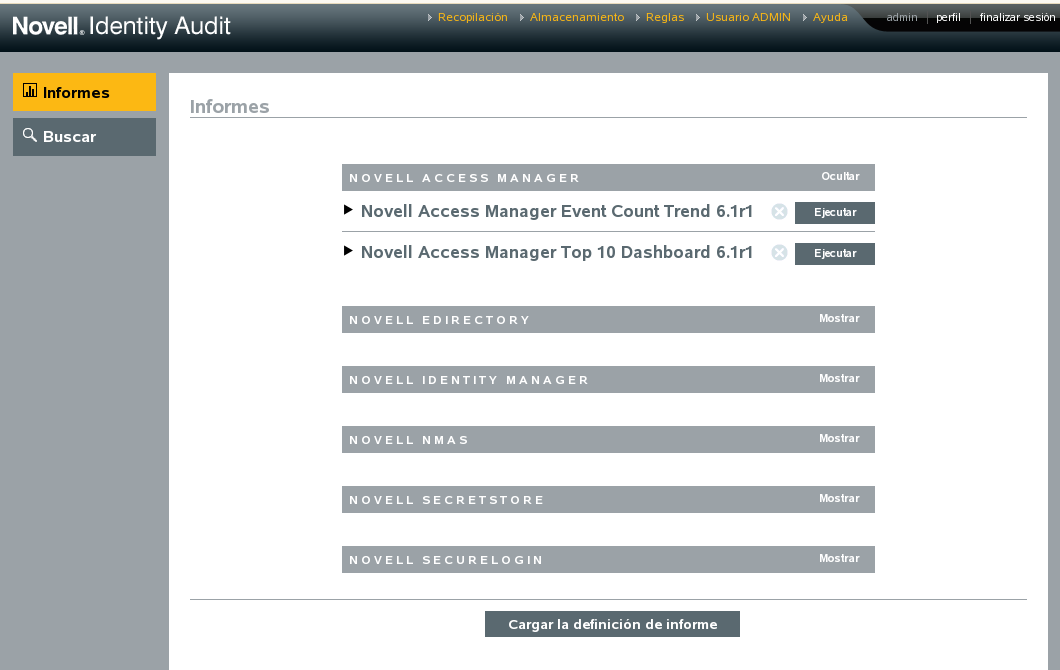Screen dimensions: 1060x670
Task: Select the Buscar sidebar tab
Action: (x=85, y=137)
